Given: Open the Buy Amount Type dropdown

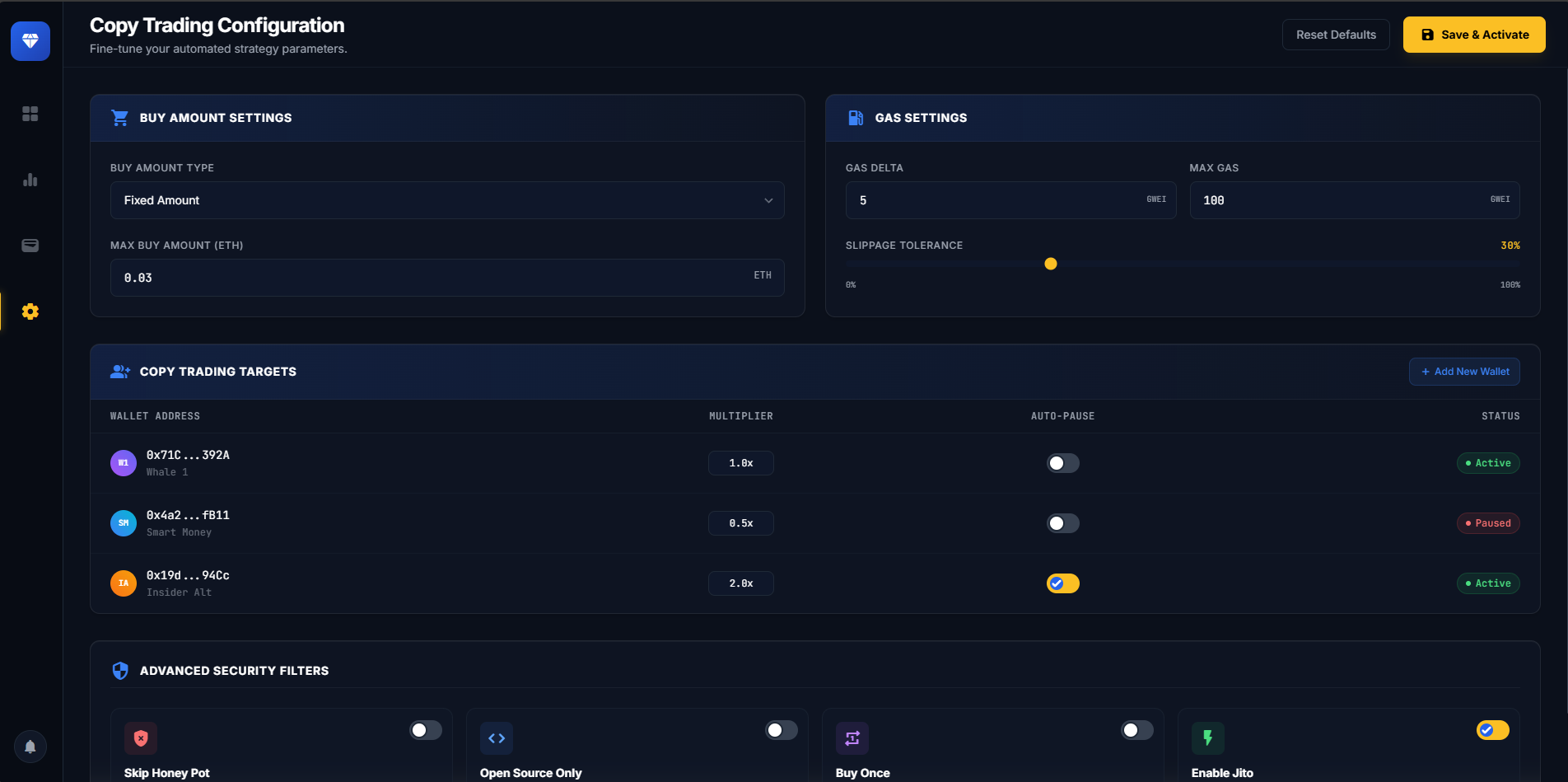Looking at the screenshot, I should [447, 200].
